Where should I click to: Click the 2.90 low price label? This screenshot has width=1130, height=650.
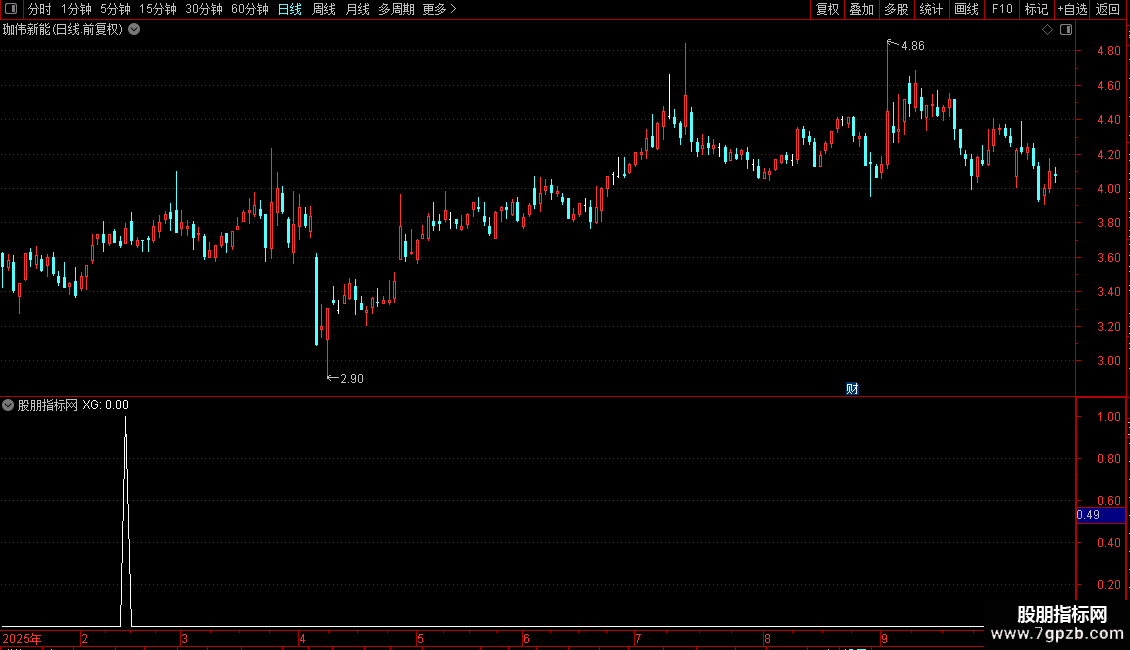click(352, 379)
